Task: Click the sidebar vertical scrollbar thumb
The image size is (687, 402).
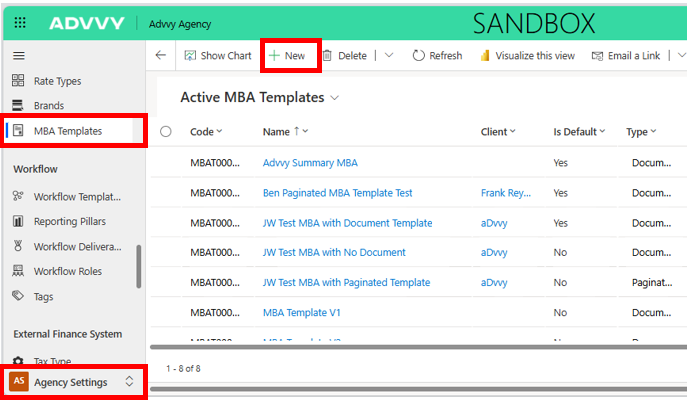Action: pyautogui.click(x=138, y=266)
